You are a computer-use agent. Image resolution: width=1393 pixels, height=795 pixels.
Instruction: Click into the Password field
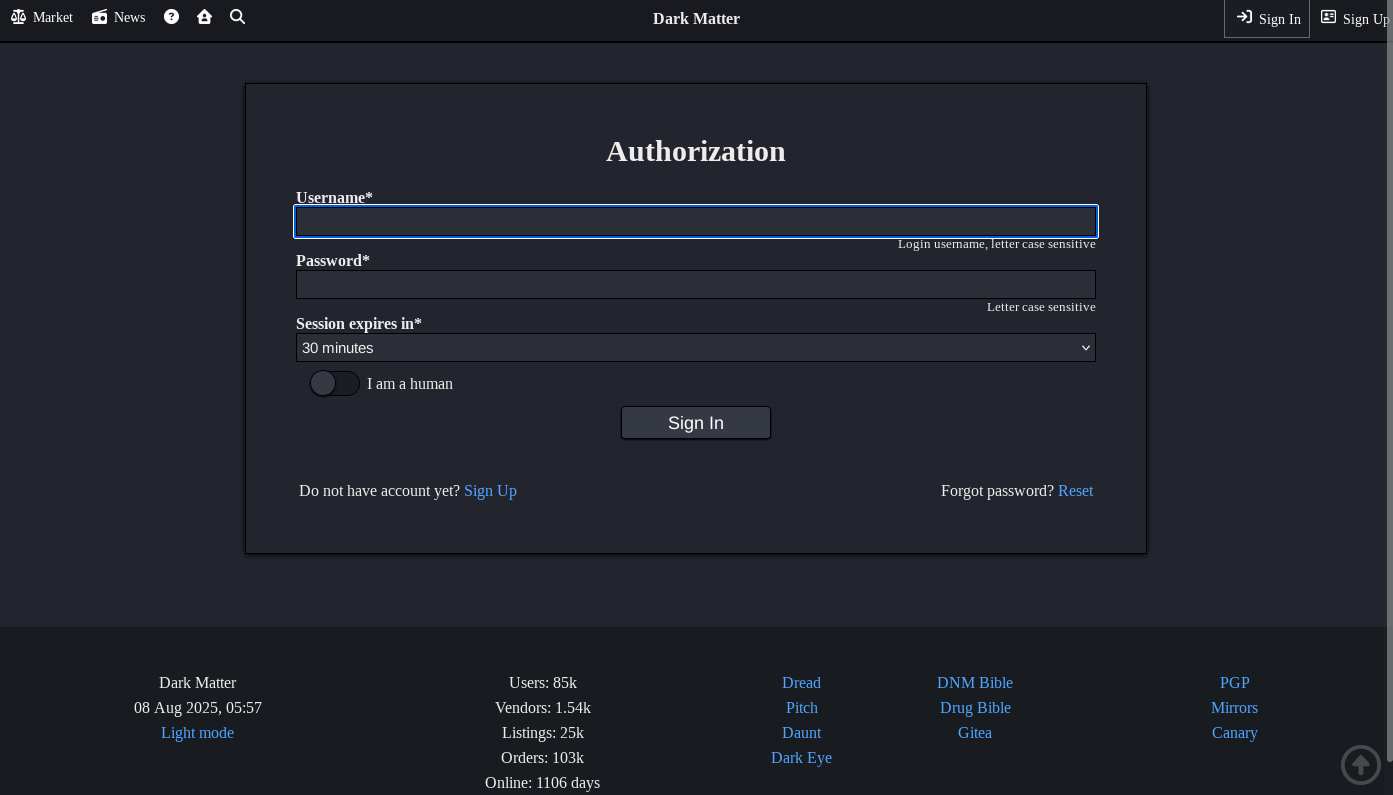(x=695, y=284)
